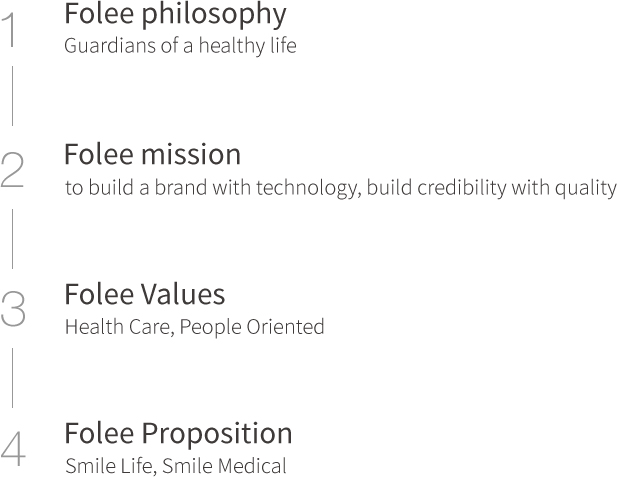Screen dimensions: 617x477
Task: Select the "Folee mission" heading
Action: tap(152, 155)
